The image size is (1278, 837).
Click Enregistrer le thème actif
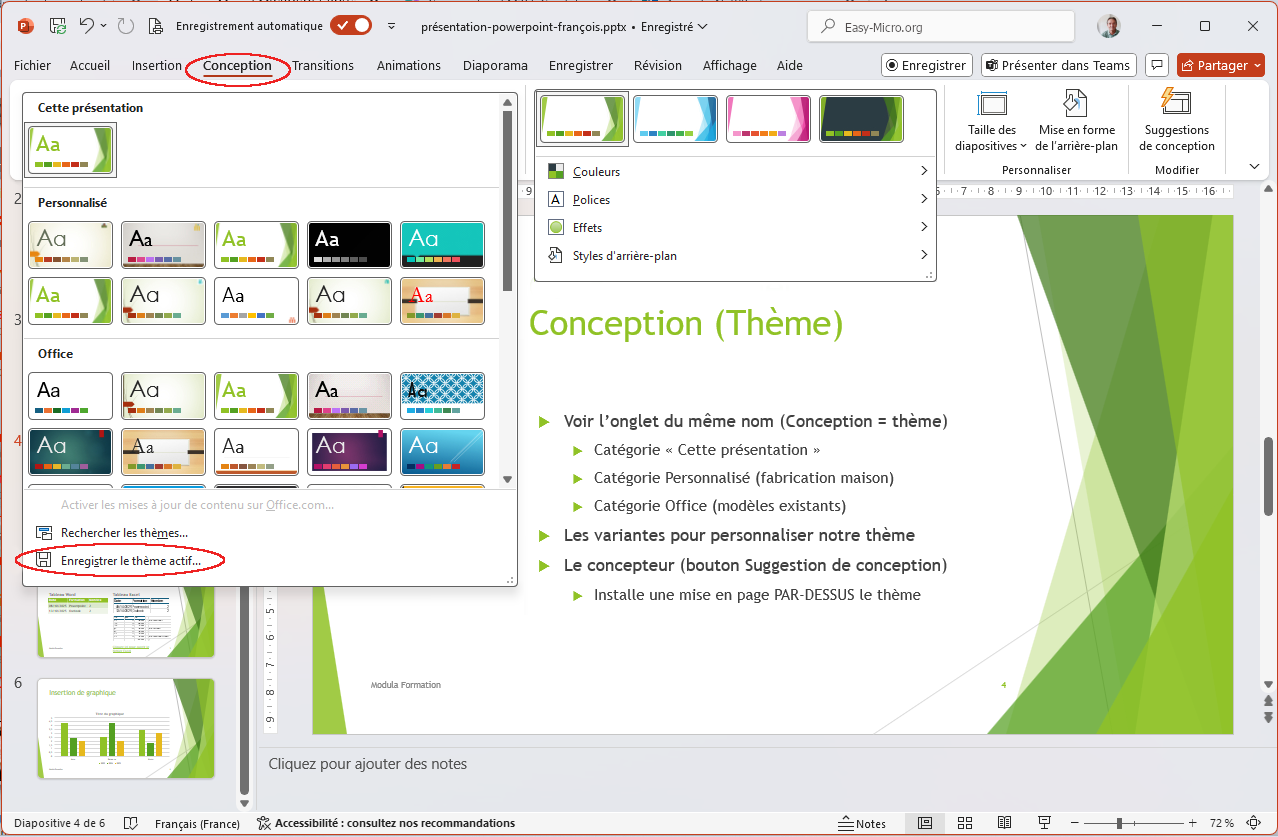point(130,561)
